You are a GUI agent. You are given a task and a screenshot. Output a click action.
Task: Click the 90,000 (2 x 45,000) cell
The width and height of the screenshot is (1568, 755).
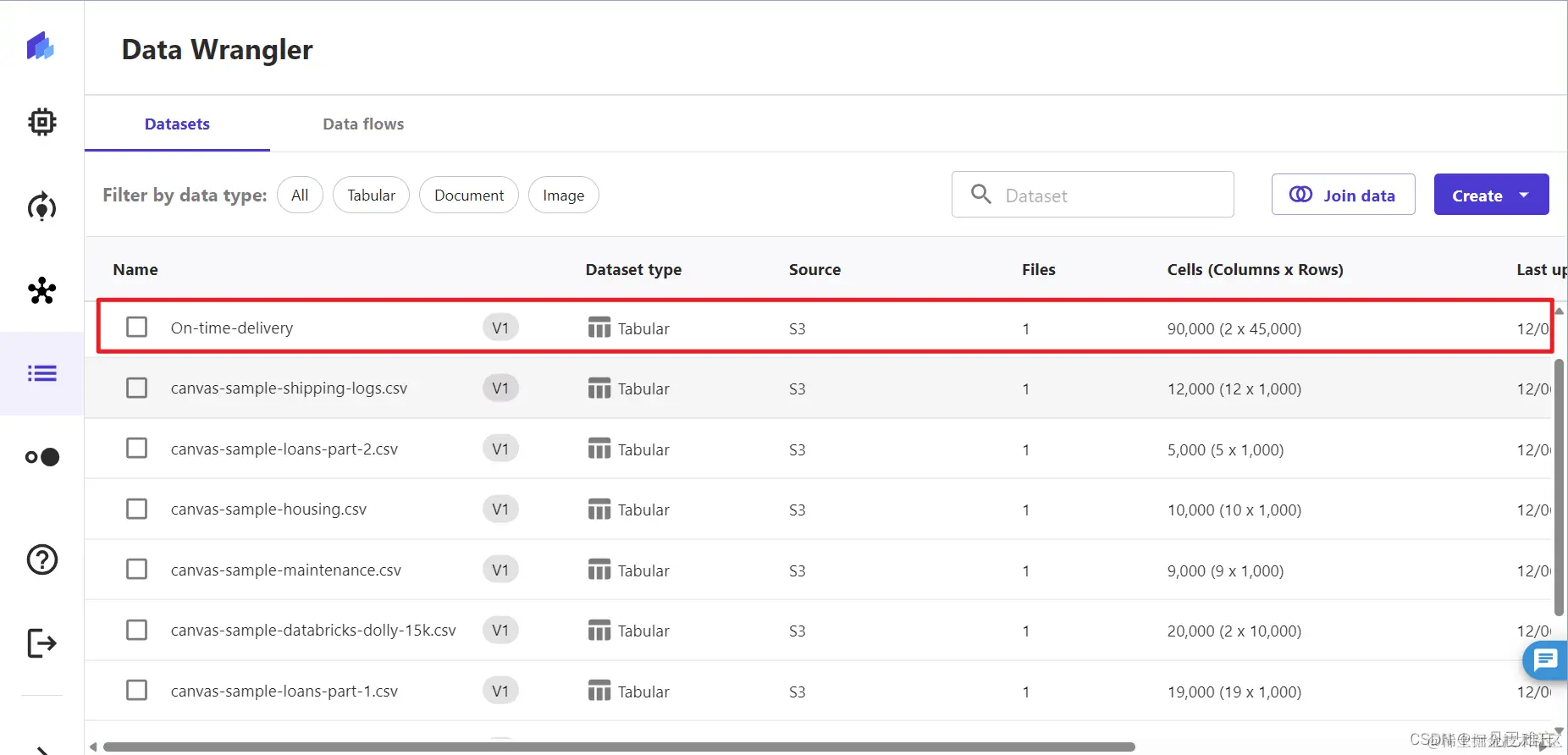pyautogui.click(x=1234, y=328)
